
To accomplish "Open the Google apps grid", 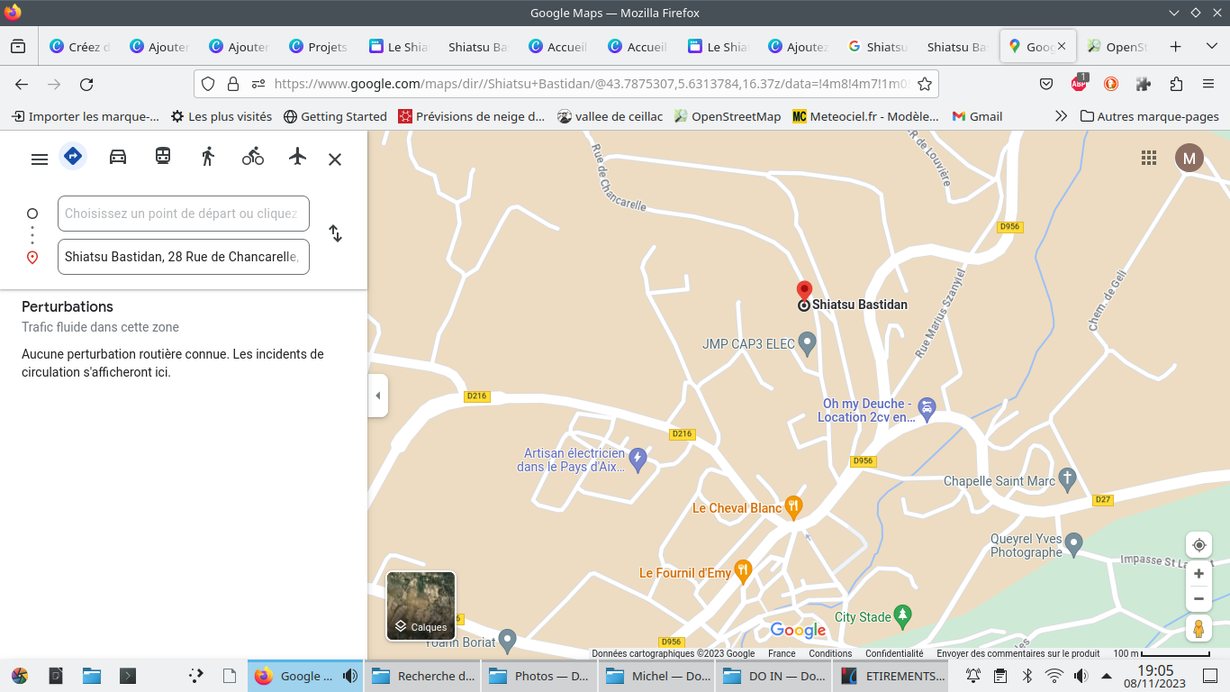I will pos(1148,158).
